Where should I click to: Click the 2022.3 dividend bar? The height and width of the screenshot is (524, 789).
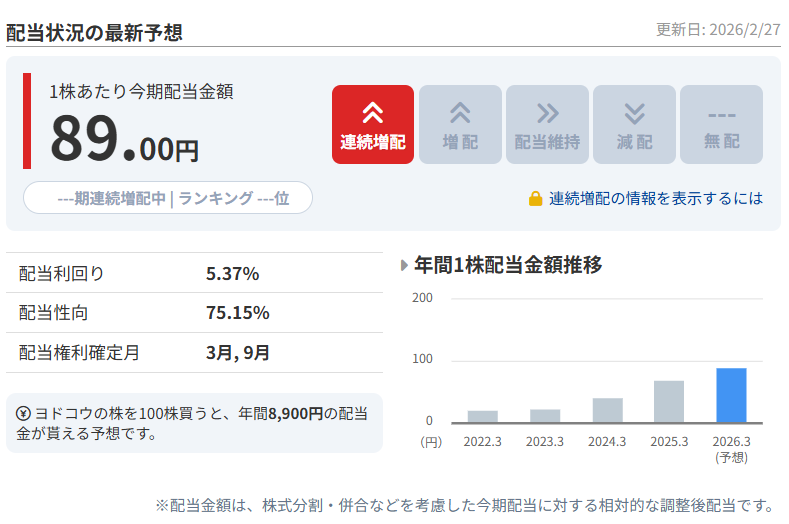(482, 416)
